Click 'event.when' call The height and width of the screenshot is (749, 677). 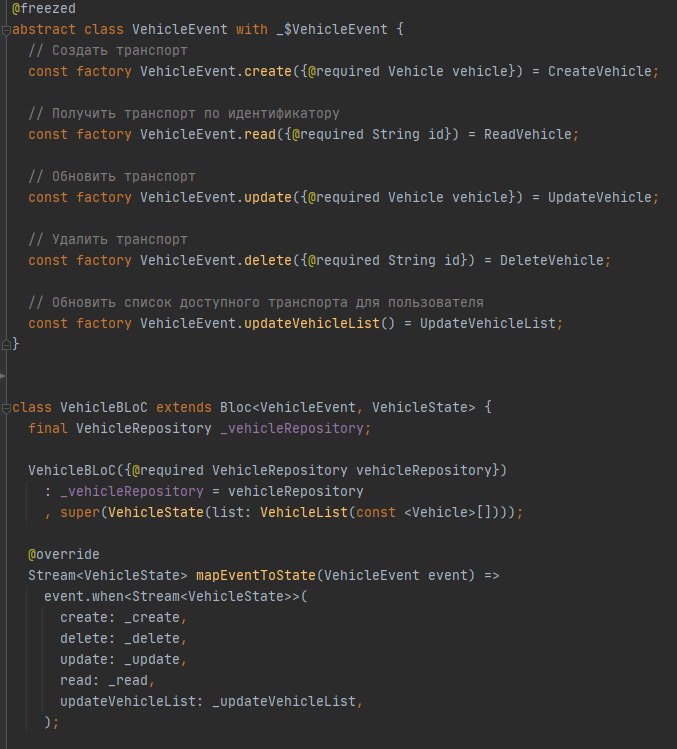click(x=84, y=597)
